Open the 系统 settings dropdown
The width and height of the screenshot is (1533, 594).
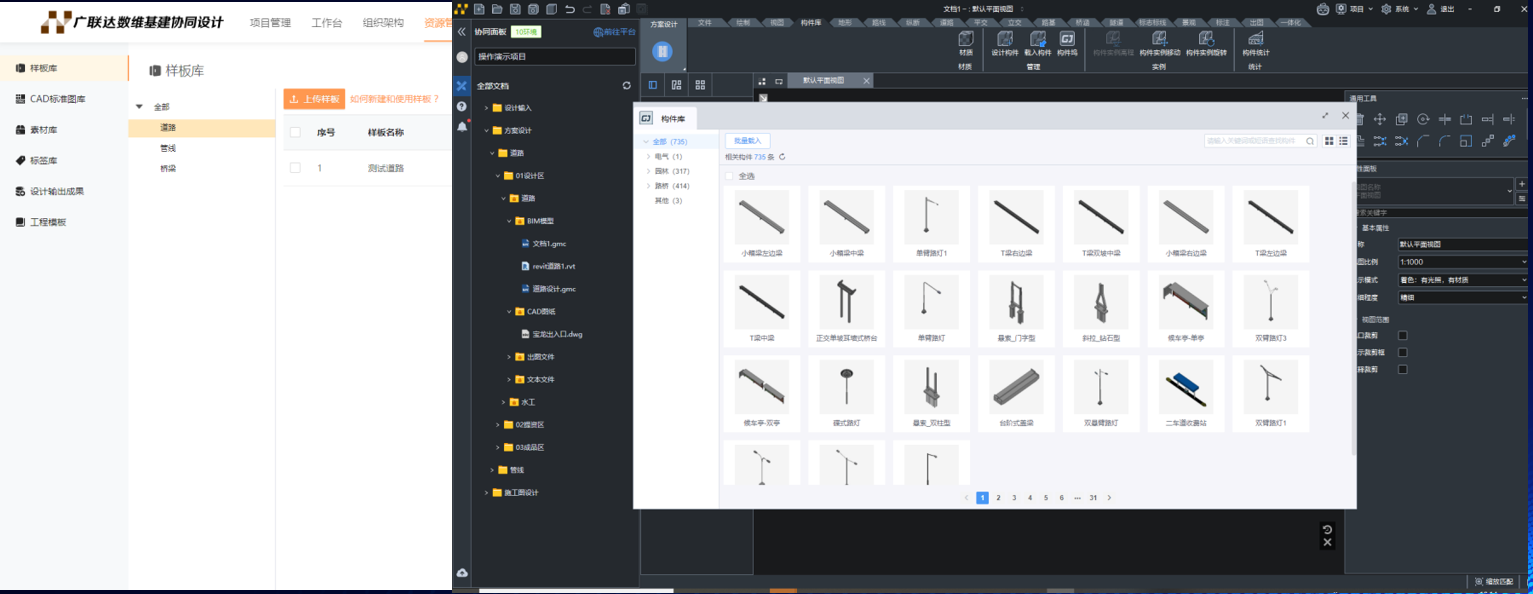click(1401, 9)
